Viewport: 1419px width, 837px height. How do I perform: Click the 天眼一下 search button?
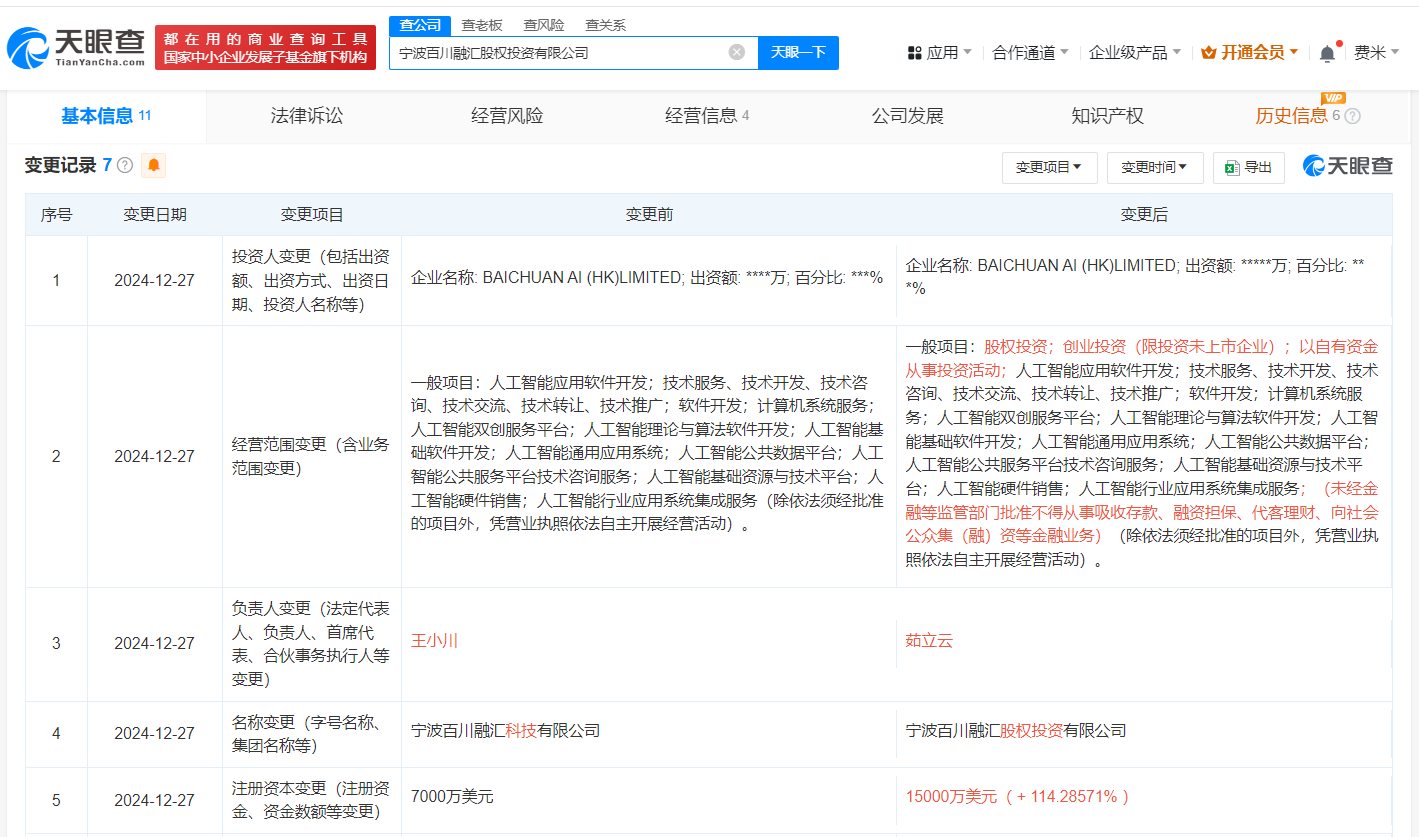798,52
